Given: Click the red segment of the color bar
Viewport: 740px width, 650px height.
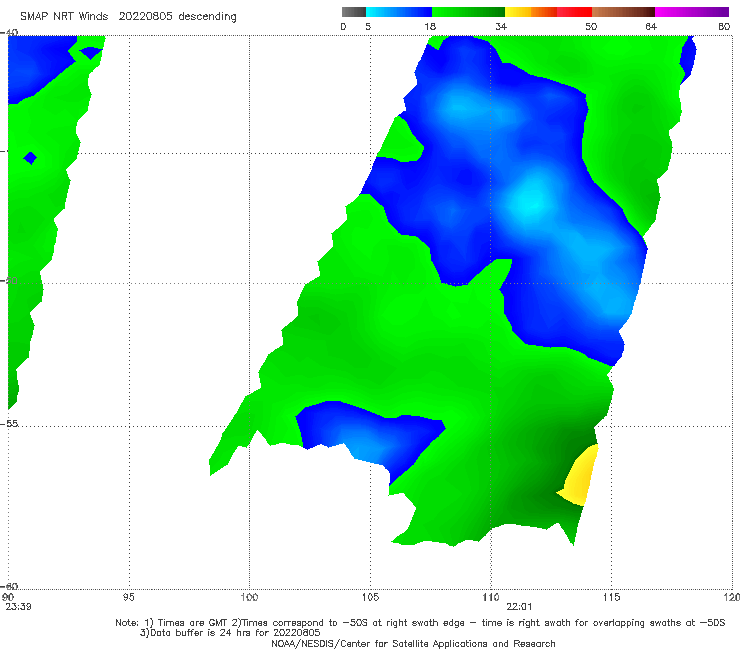Looking at the screenshot, I should pos(574,12).
